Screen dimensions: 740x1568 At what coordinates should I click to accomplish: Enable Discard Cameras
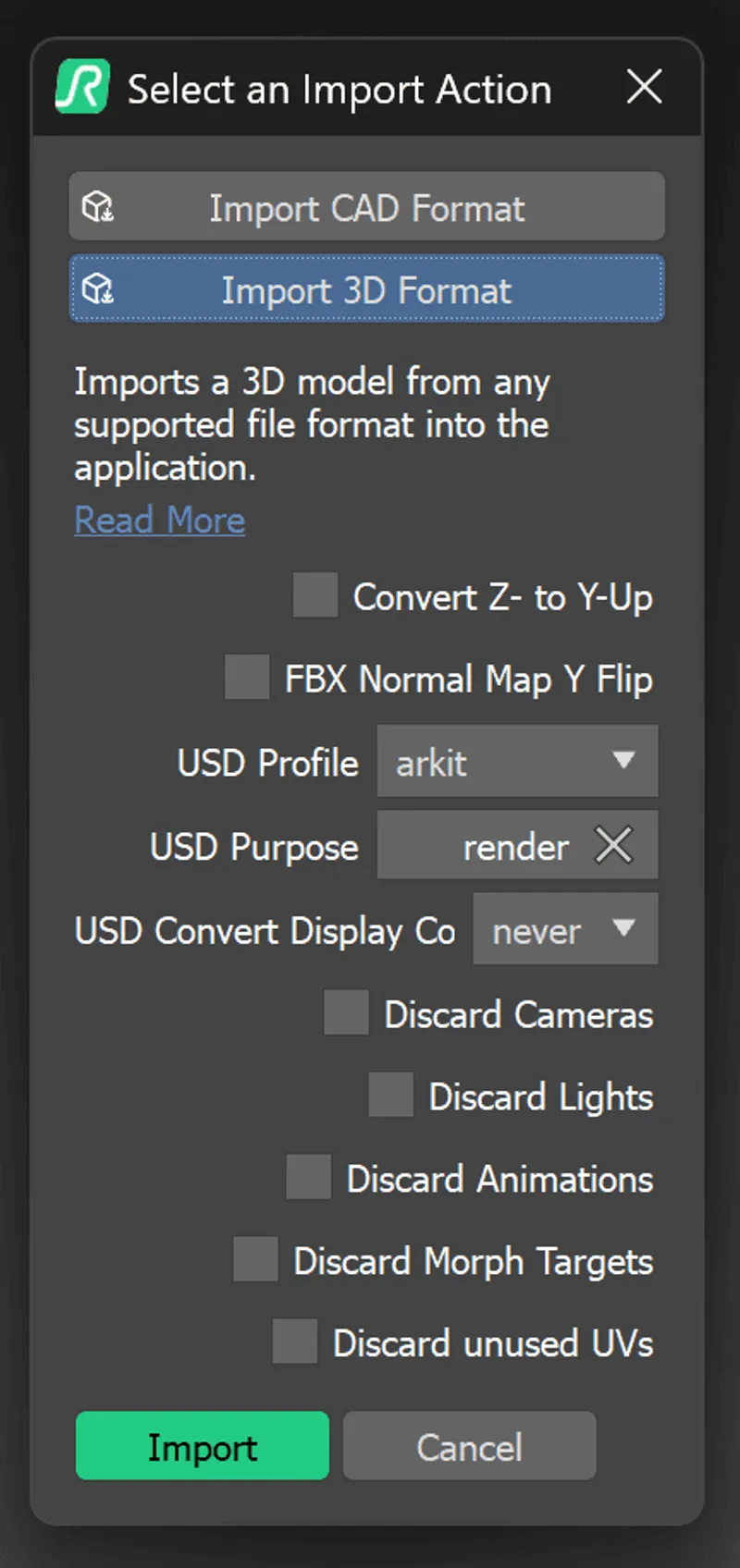pyautogui.click(x=345, y=1012)
